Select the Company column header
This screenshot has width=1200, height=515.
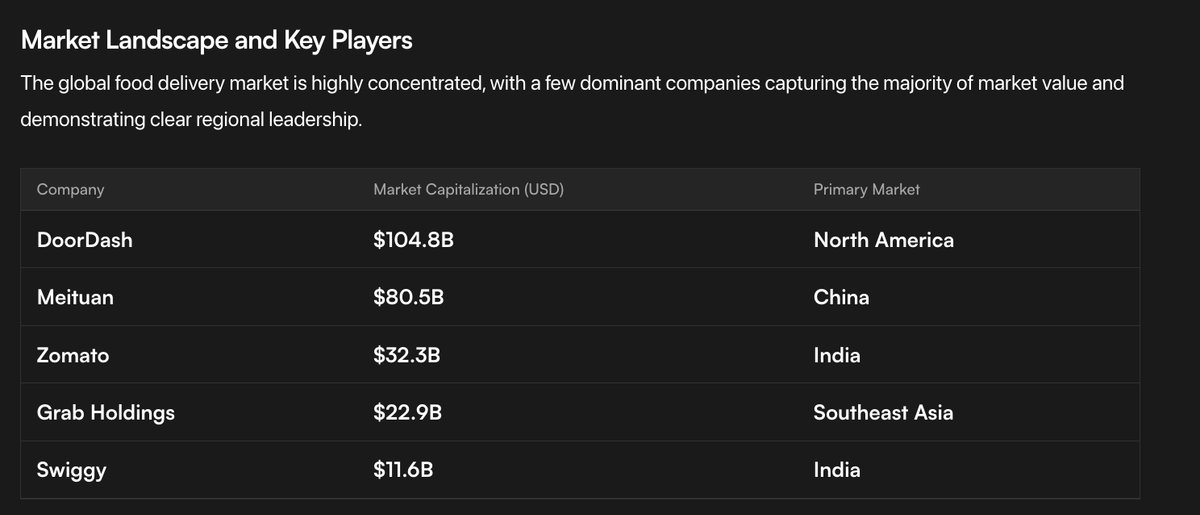[70, 189]
